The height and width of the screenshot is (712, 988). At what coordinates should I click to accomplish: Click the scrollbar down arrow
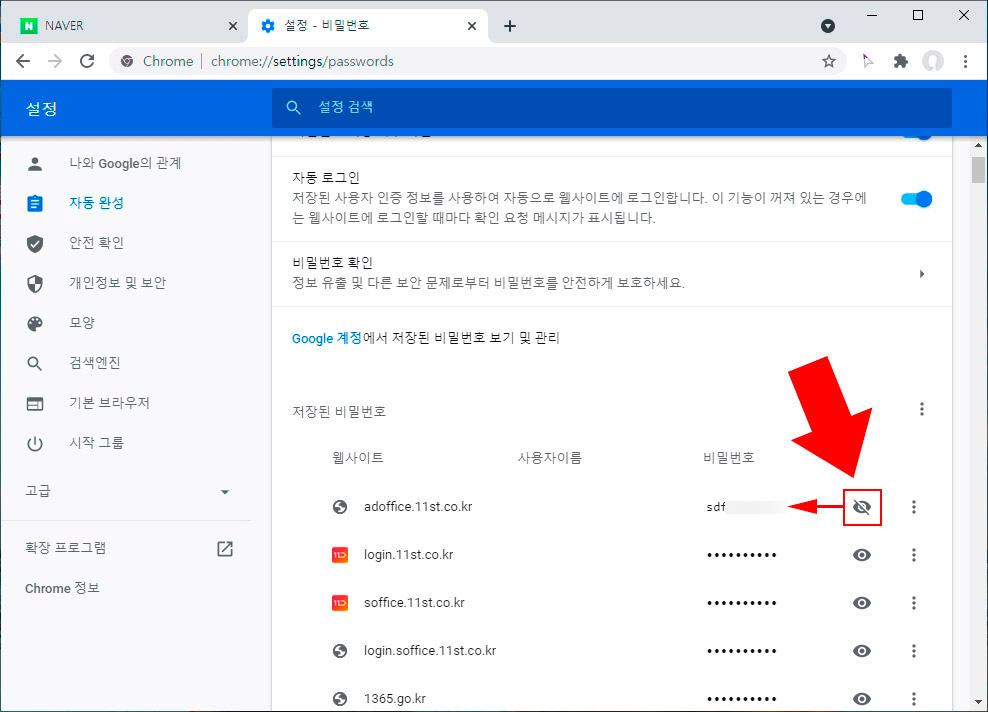(x=978, y=701)
